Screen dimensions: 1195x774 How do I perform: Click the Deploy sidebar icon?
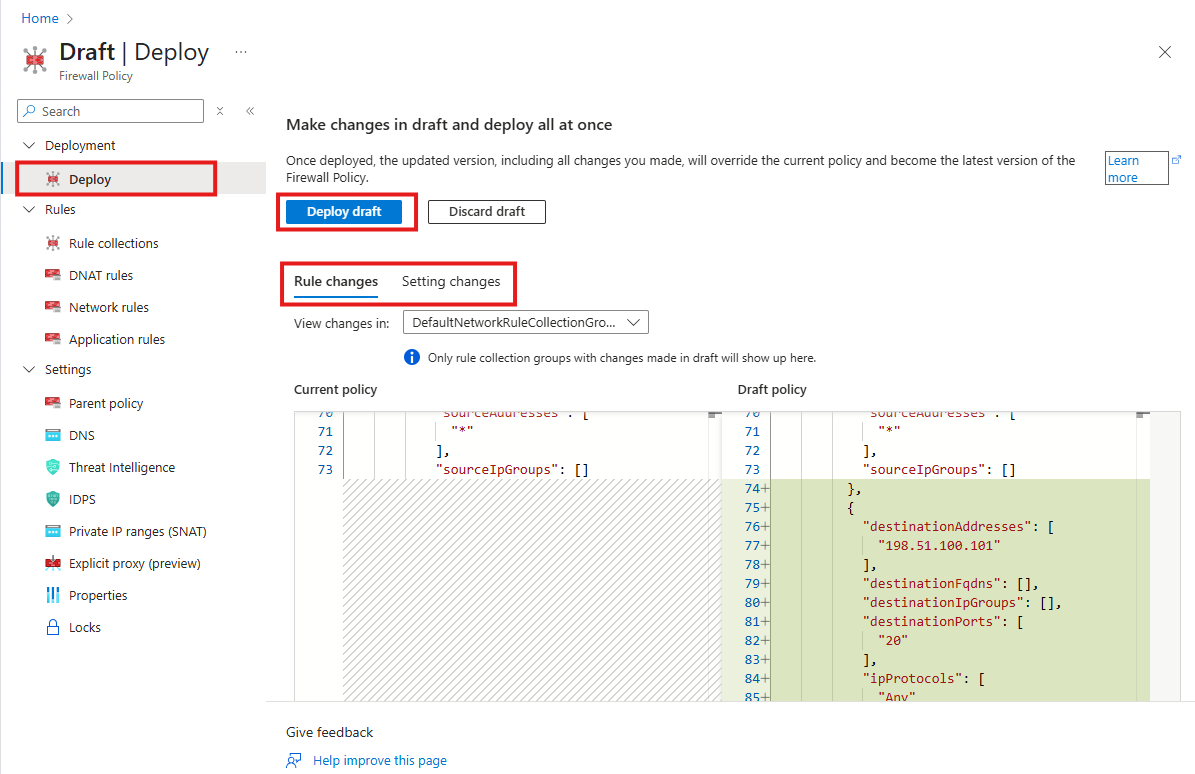pos(53,179)
